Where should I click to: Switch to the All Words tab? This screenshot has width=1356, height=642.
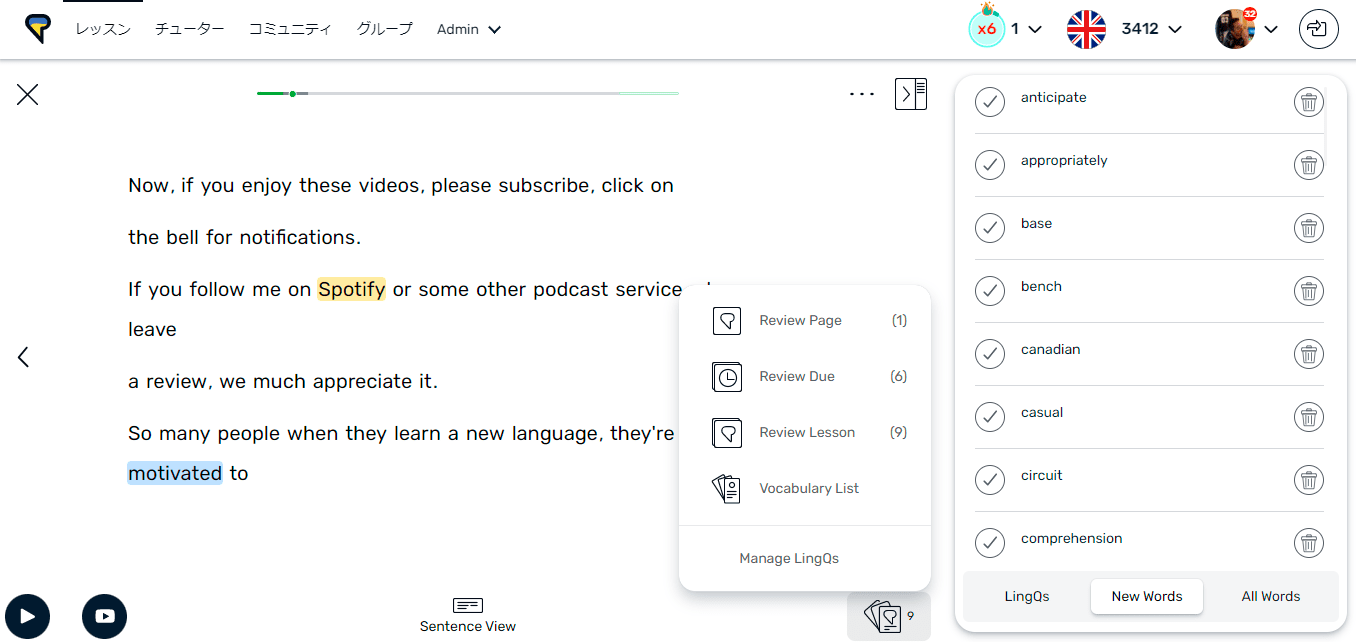(1270, 596)
